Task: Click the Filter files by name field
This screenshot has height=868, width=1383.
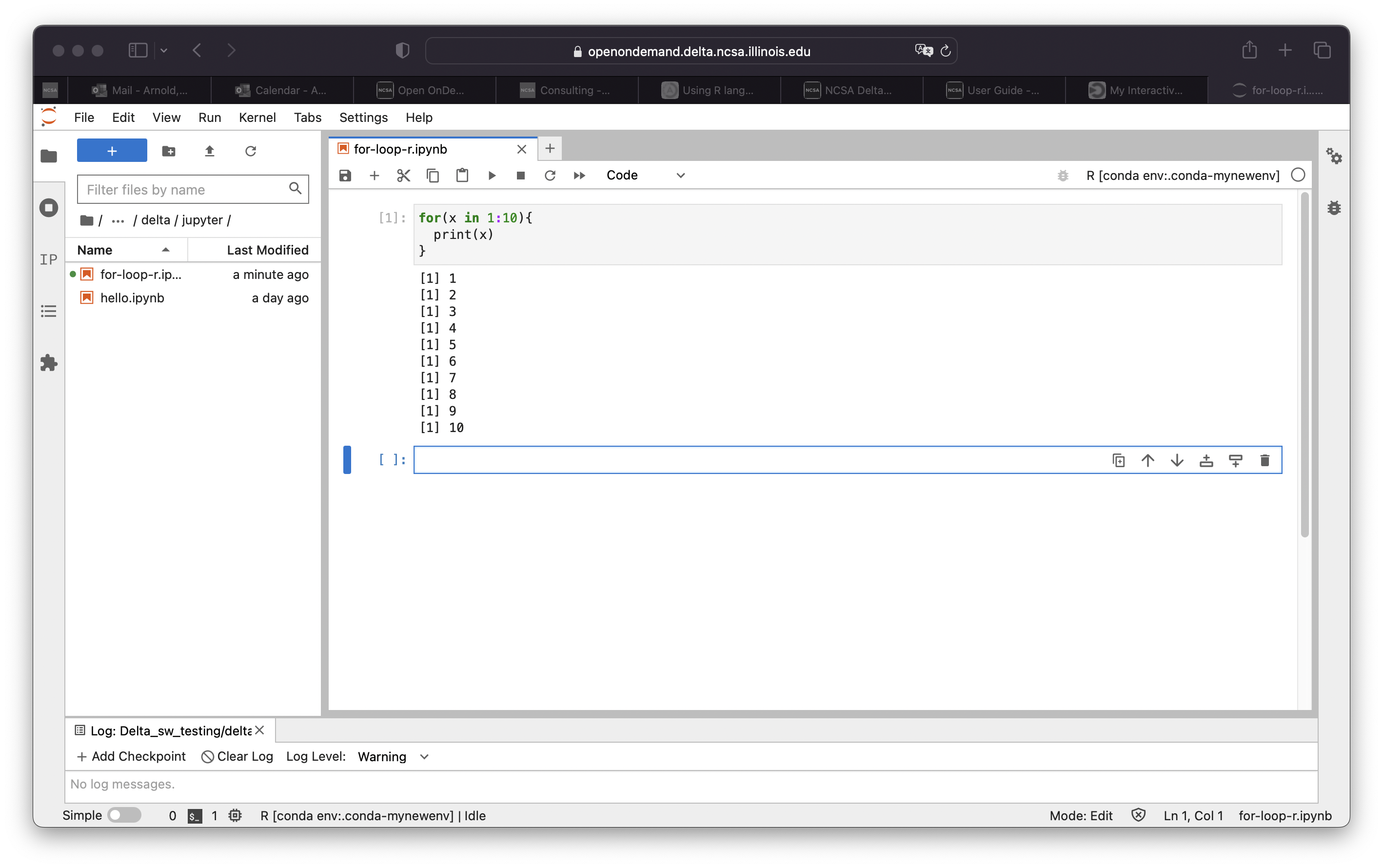Action: [x=184, y=189]
